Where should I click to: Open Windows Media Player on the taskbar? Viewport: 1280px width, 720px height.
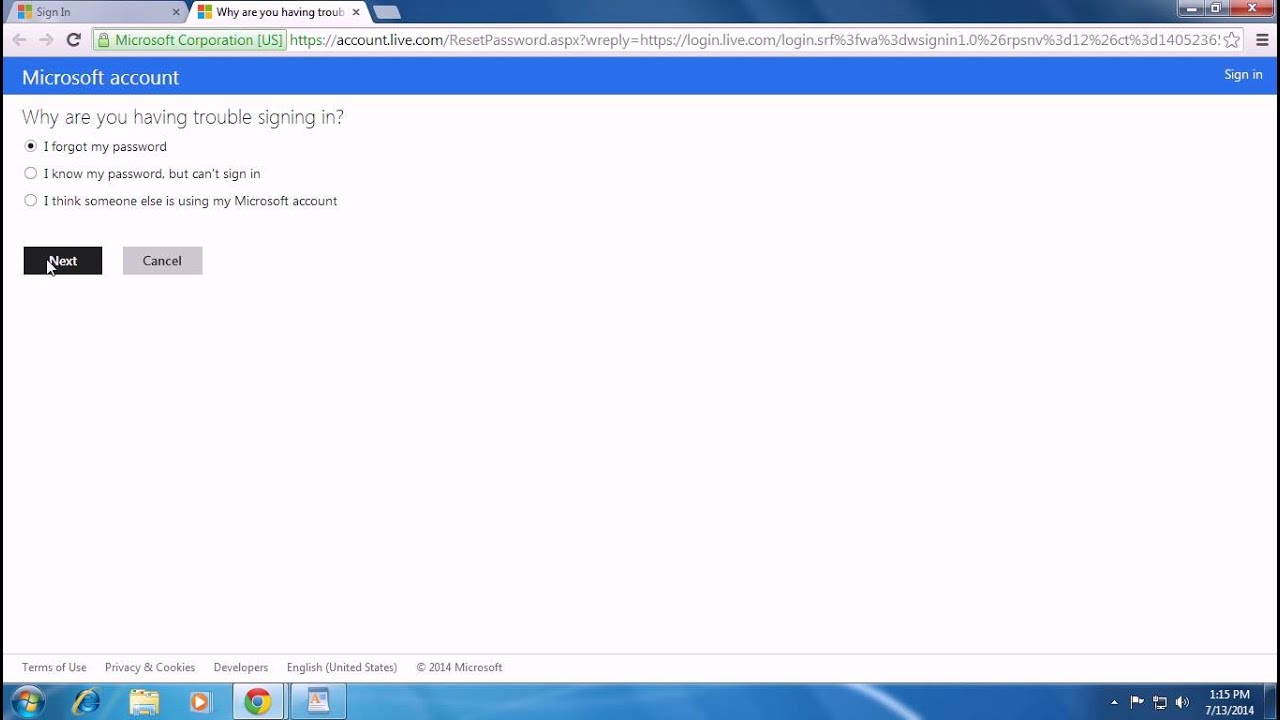coord(200,702)
